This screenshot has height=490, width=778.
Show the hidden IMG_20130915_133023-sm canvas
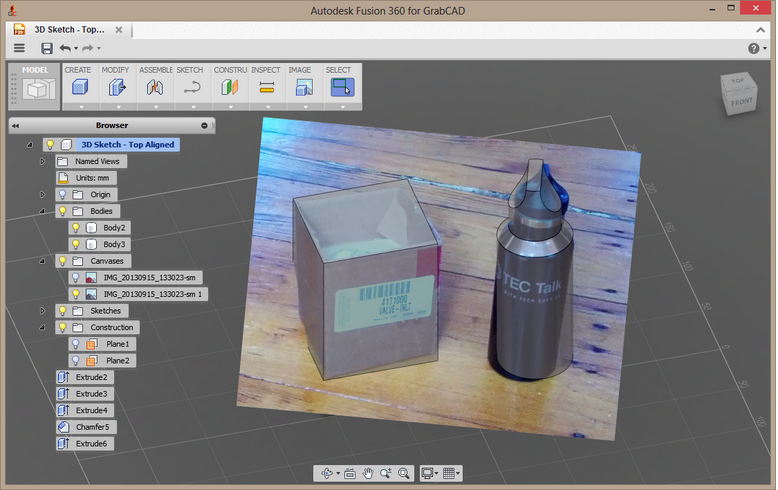click(76, 277)
